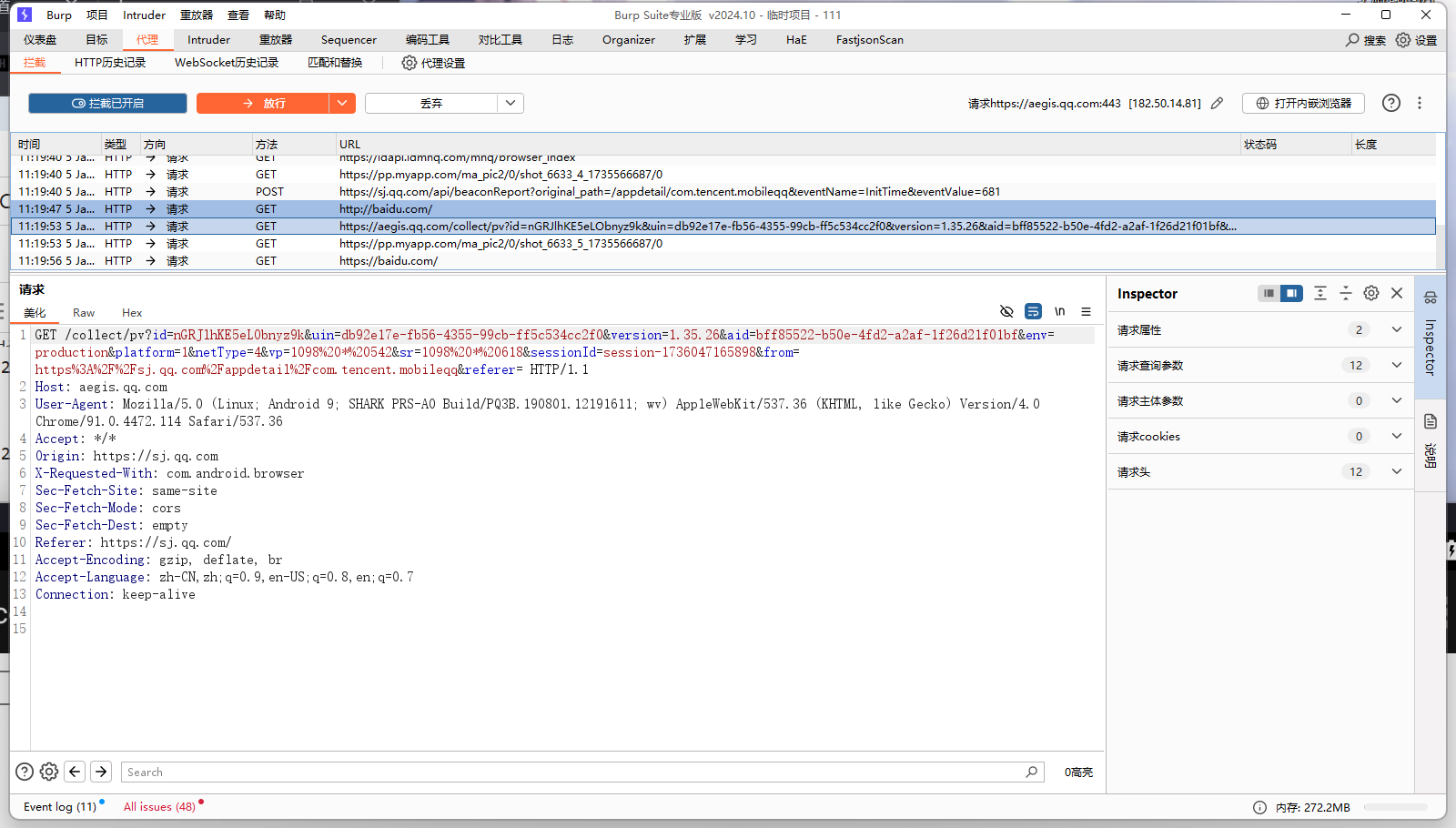Open the HTTP历史记录 sub-tab
This screenshot has width=1456, height=828.
point(110,63)
